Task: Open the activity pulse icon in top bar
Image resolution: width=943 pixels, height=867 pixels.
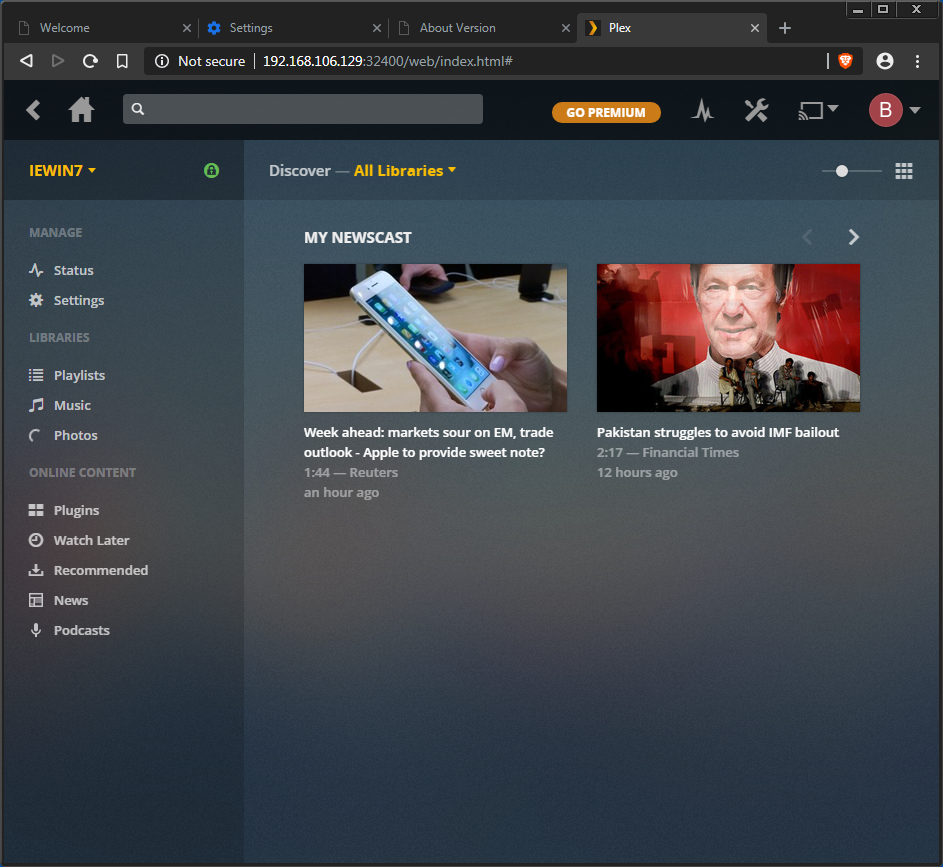Action: pos(702,111)
